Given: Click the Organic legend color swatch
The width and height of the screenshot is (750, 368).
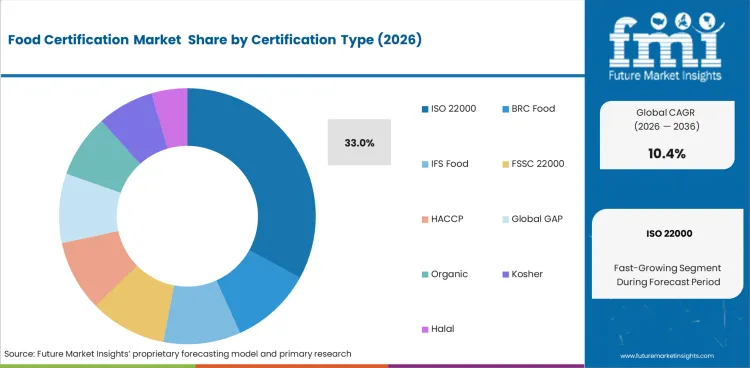Looking at the screenshot, I should [425, 275].
